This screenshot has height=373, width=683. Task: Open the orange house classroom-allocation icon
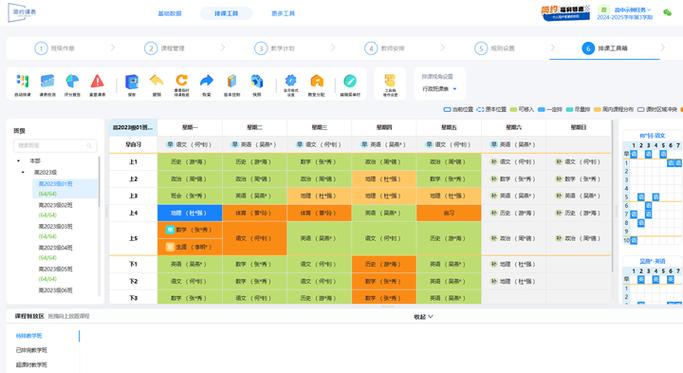coord(317,81)
